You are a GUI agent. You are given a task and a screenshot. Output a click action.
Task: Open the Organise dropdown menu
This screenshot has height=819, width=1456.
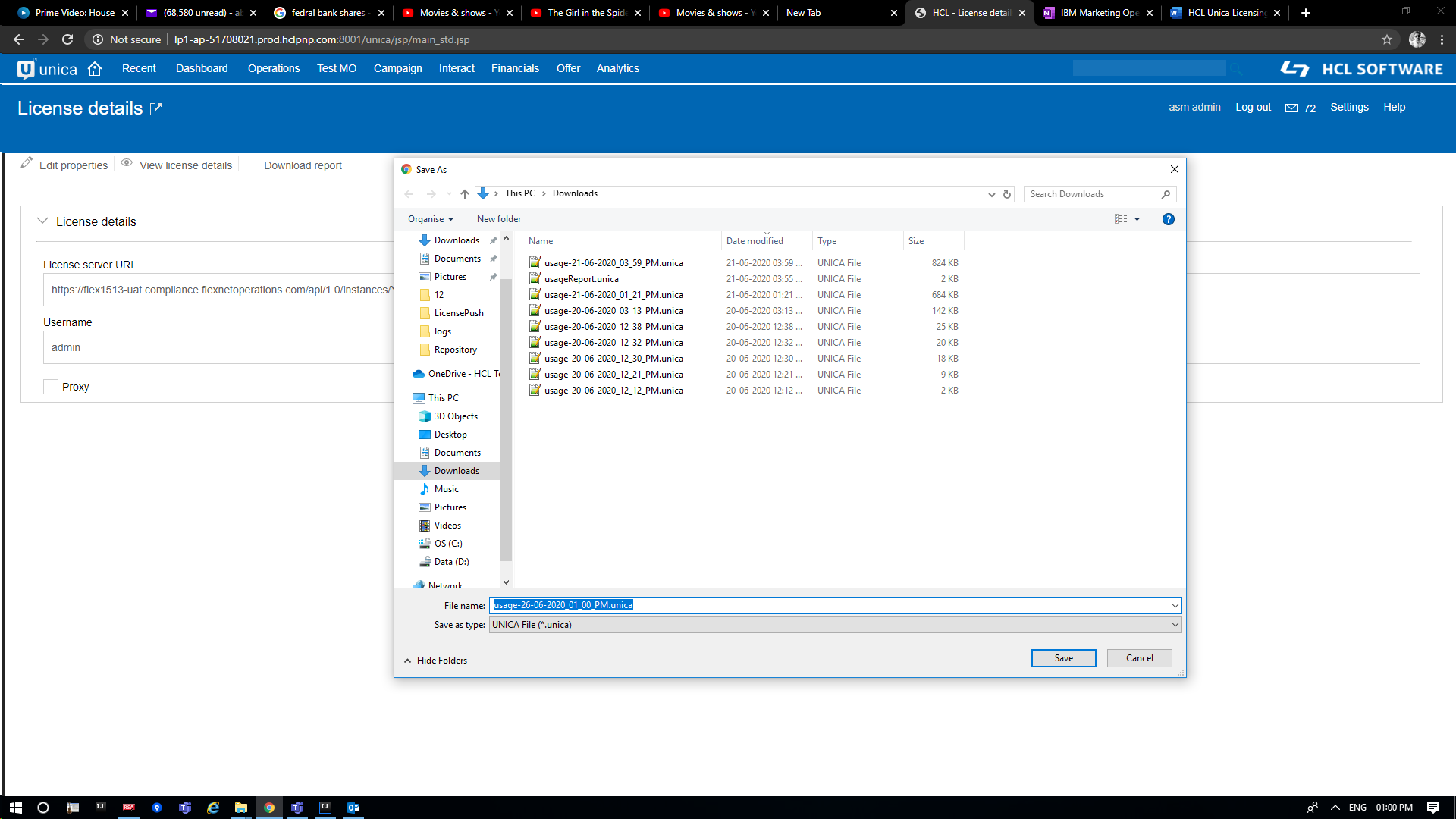point(430,219)
